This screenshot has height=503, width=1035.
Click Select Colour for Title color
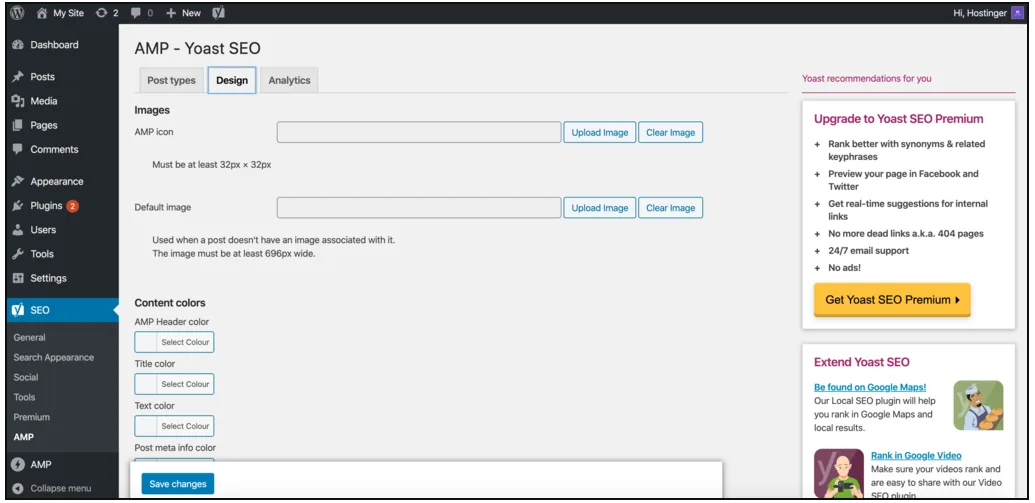pyautogui.click(x=185, y=384)
